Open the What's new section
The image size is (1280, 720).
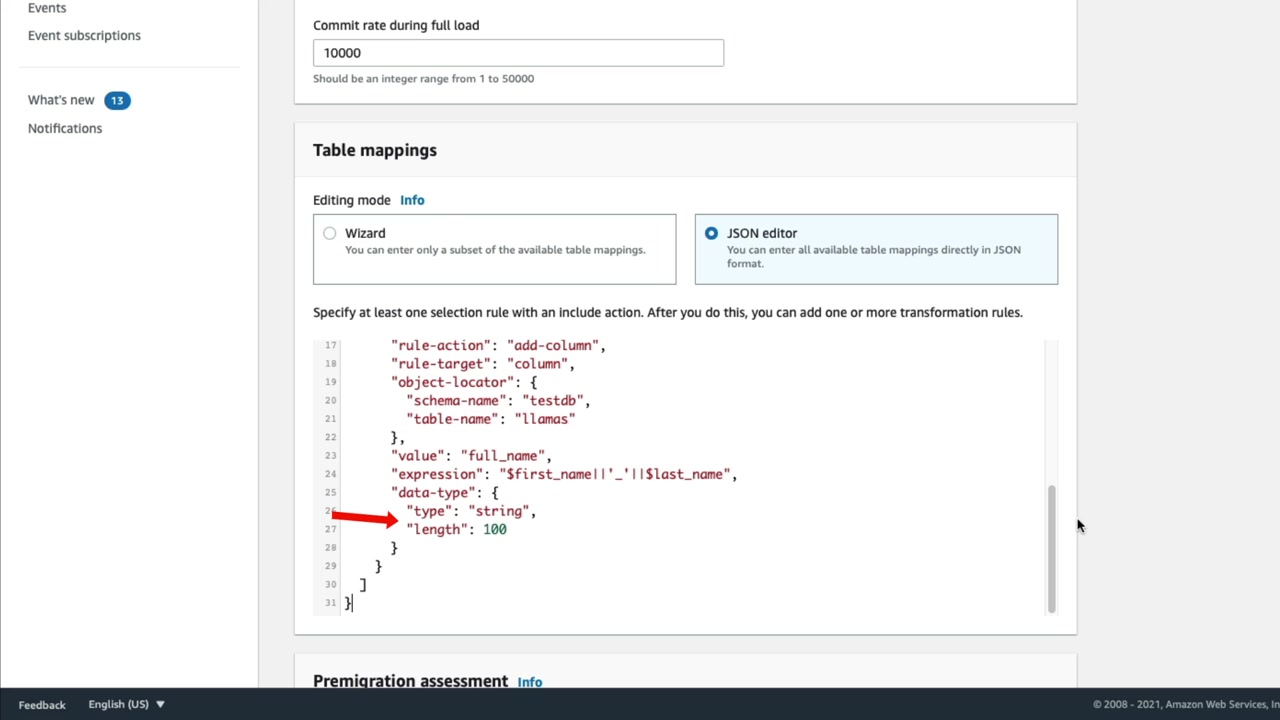coord(61,100)
